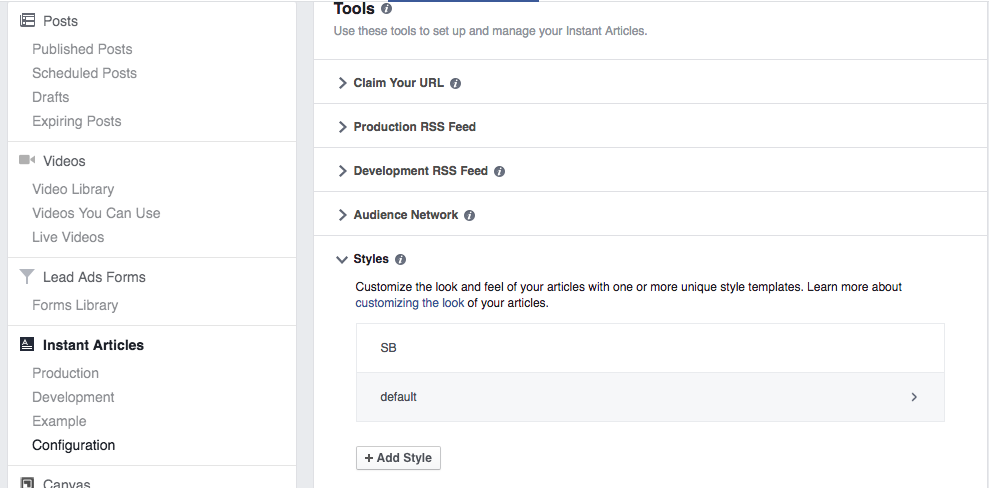Click the info icon beside Tools

[x=387, y=9]
